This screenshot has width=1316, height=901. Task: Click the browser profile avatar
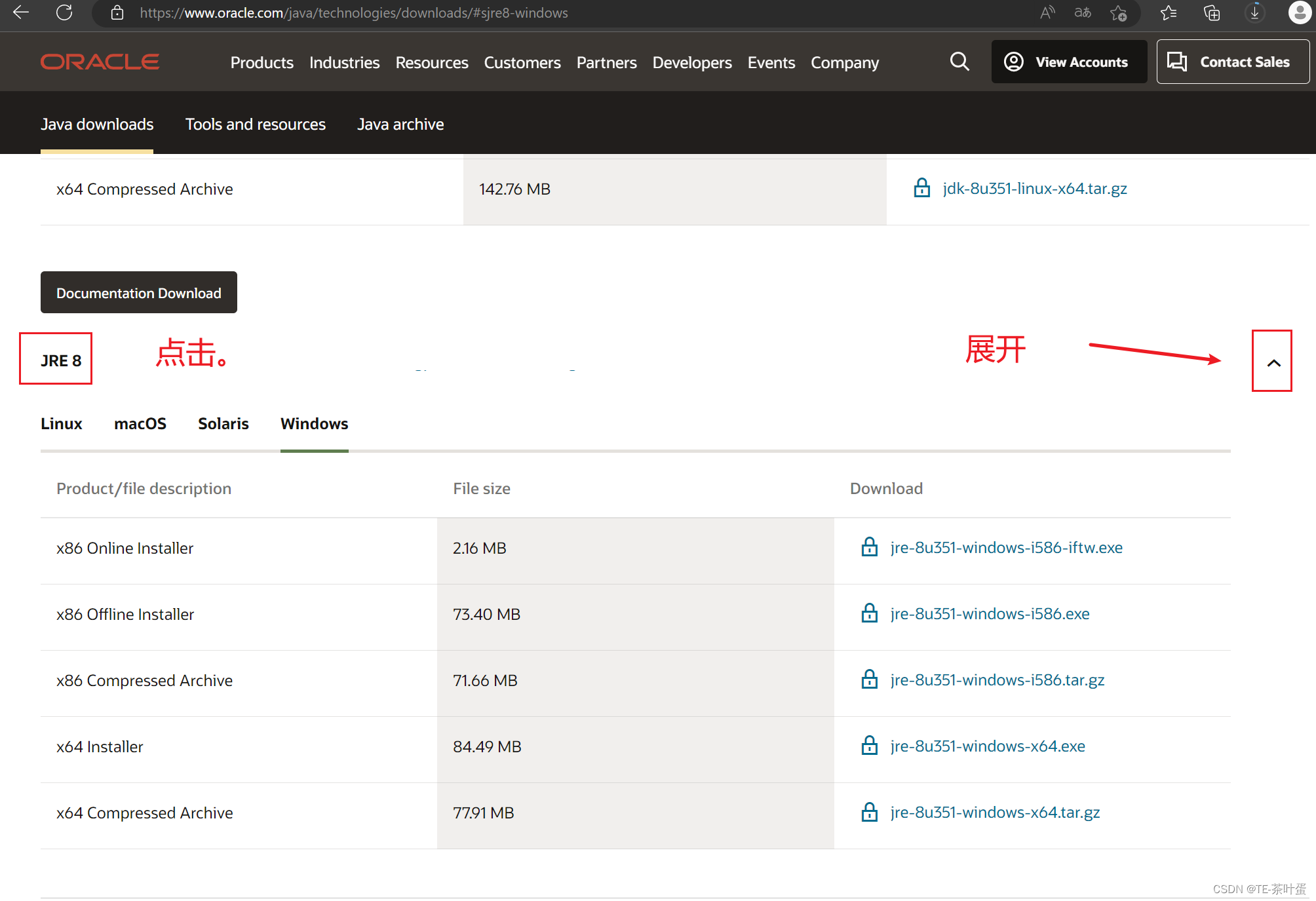point(1300,12)
